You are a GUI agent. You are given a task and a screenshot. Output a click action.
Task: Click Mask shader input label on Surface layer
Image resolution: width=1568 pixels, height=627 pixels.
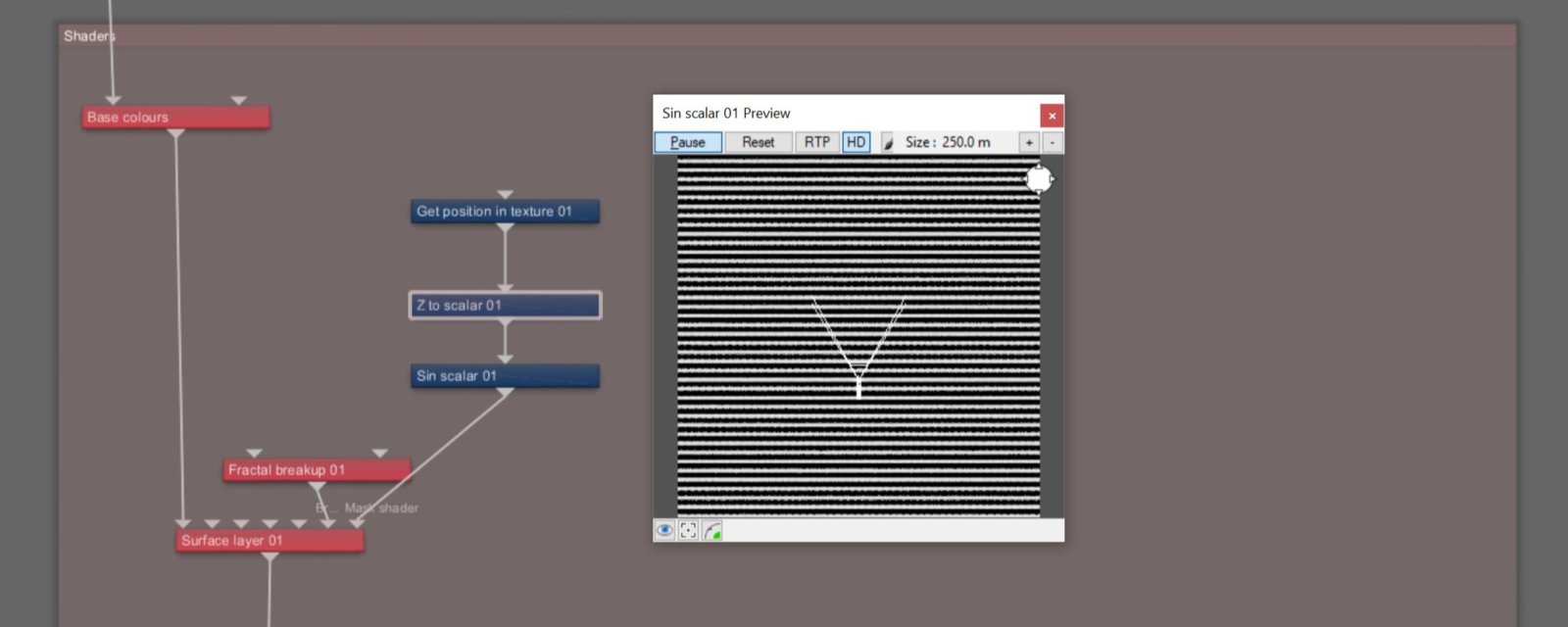(x=381, y=507)
